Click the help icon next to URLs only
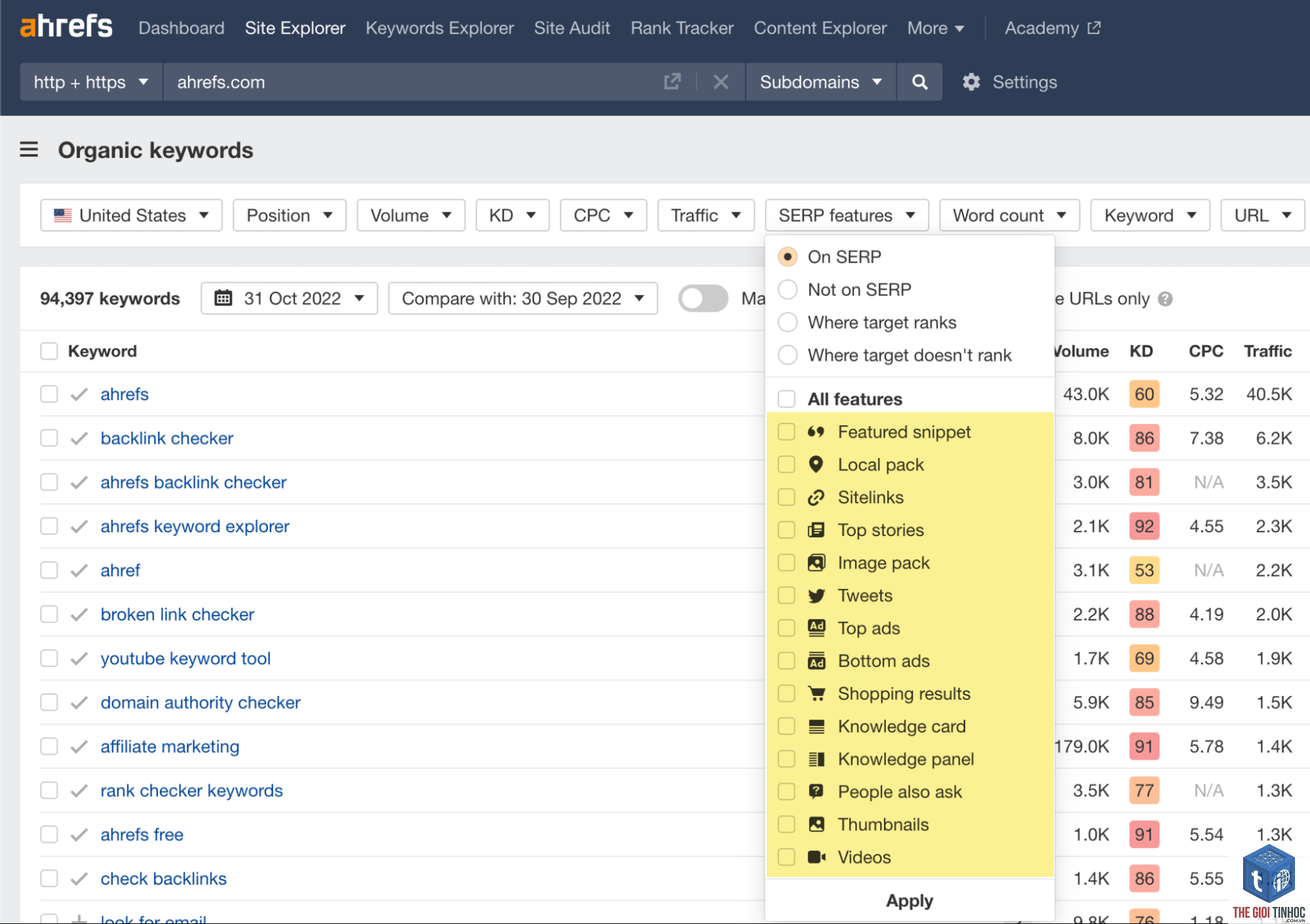 pyautogui.click(x=1165, y=299)
